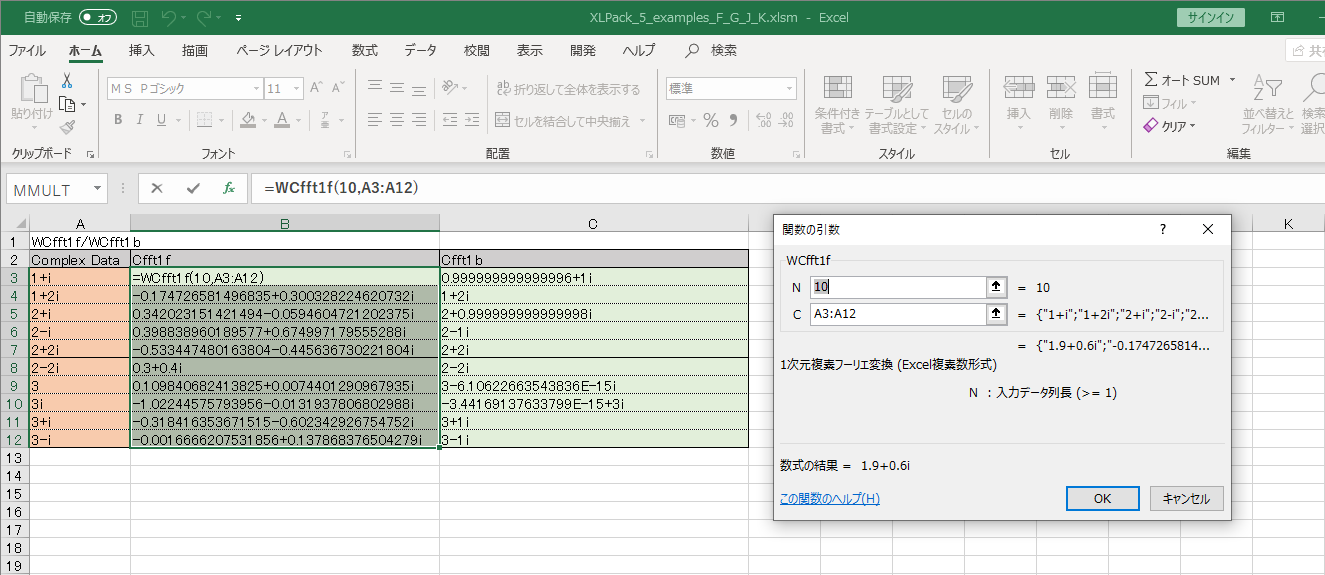Cancel formula entry with the X icon
This screenshot has height=575, width=1325.
[x=157, y=188]
